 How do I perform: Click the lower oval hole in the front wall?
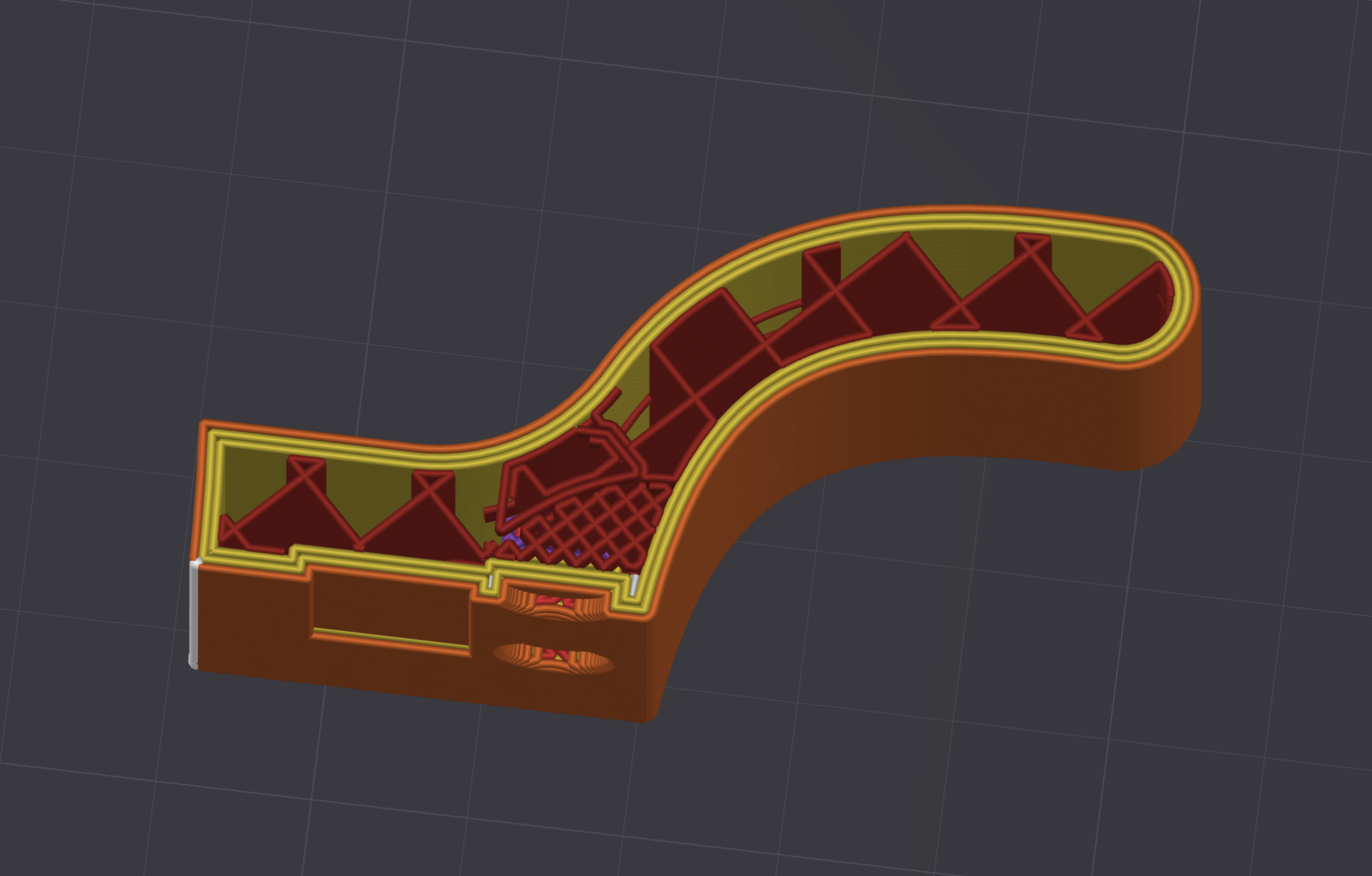pos(554,657)
